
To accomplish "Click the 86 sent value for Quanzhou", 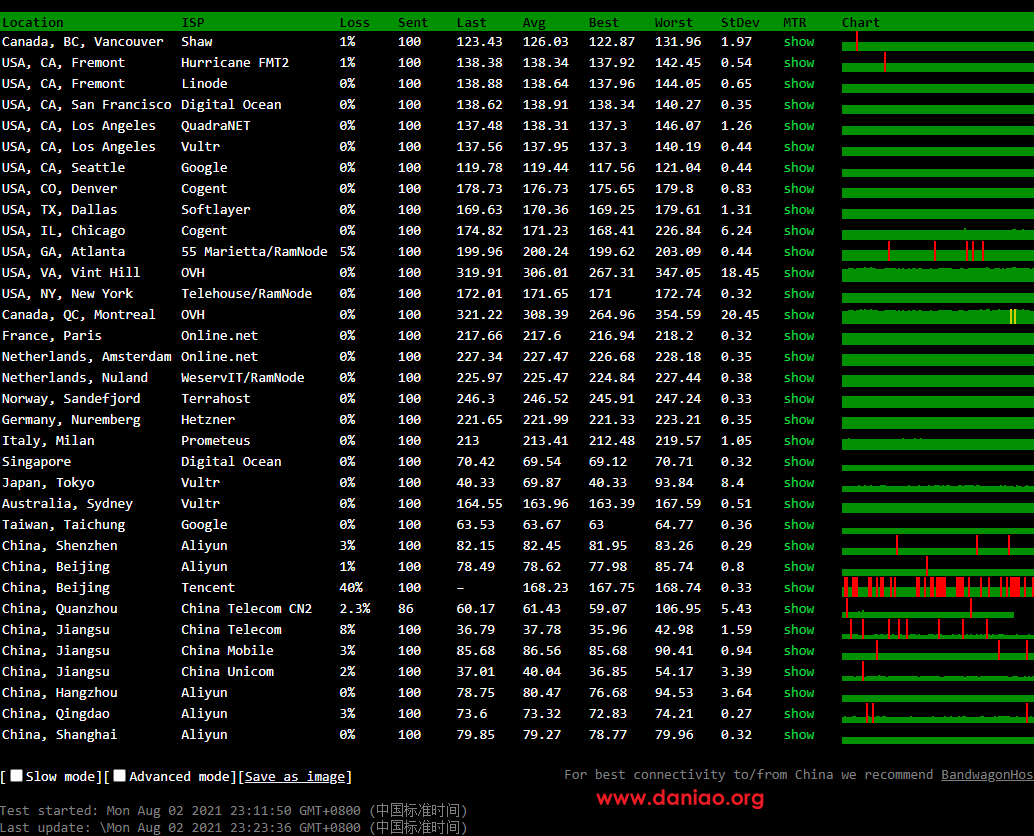I will point(406,609).
